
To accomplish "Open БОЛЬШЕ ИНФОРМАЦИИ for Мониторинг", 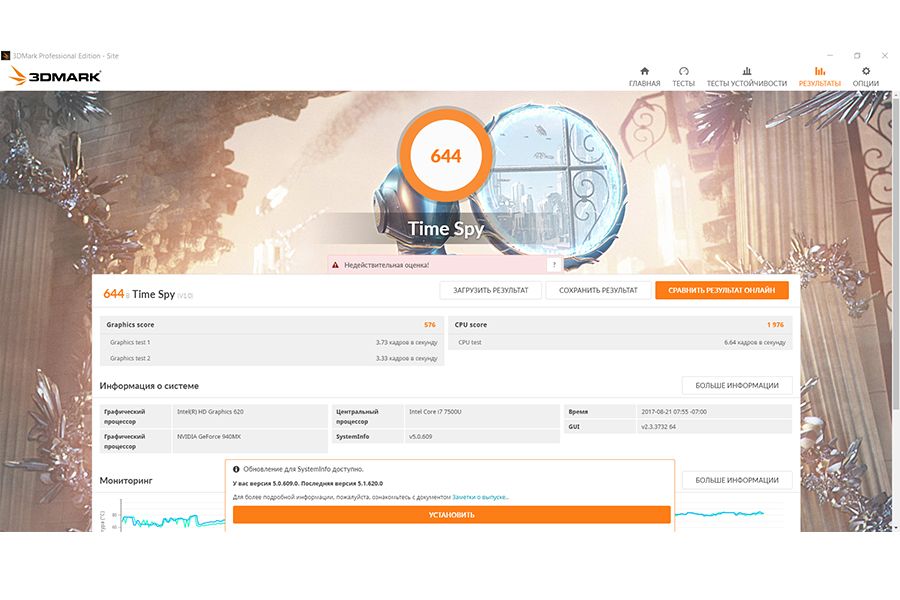I will click(737, 480).
